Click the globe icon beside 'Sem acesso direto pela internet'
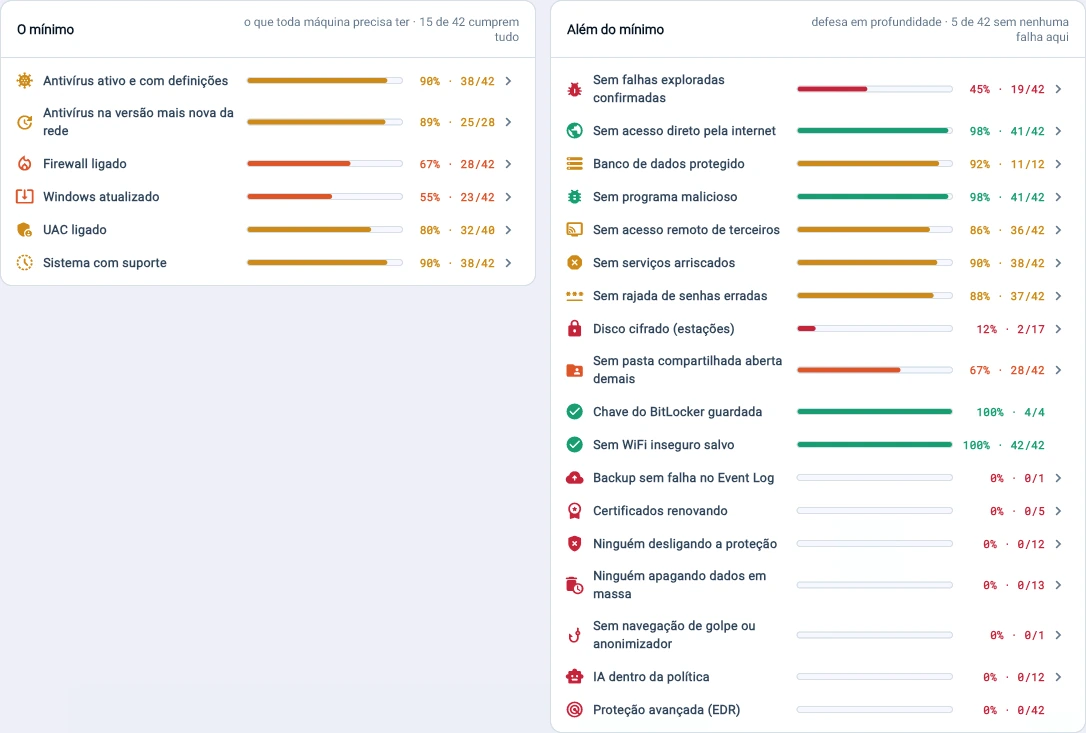 tap(574, 131)
